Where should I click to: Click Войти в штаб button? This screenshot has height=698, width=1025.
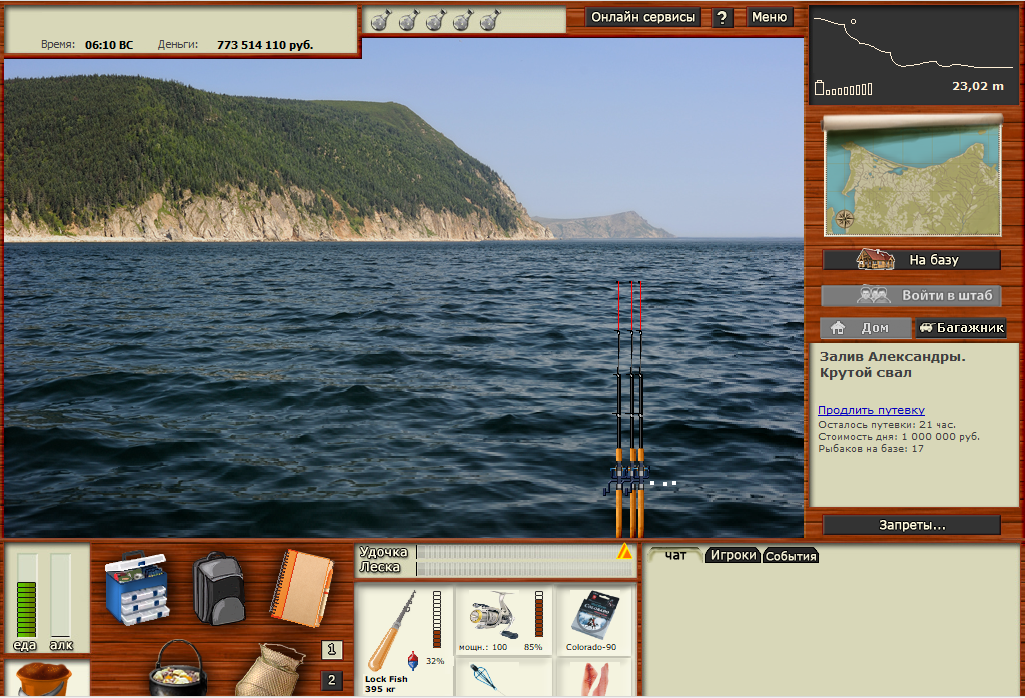[912, 295]
